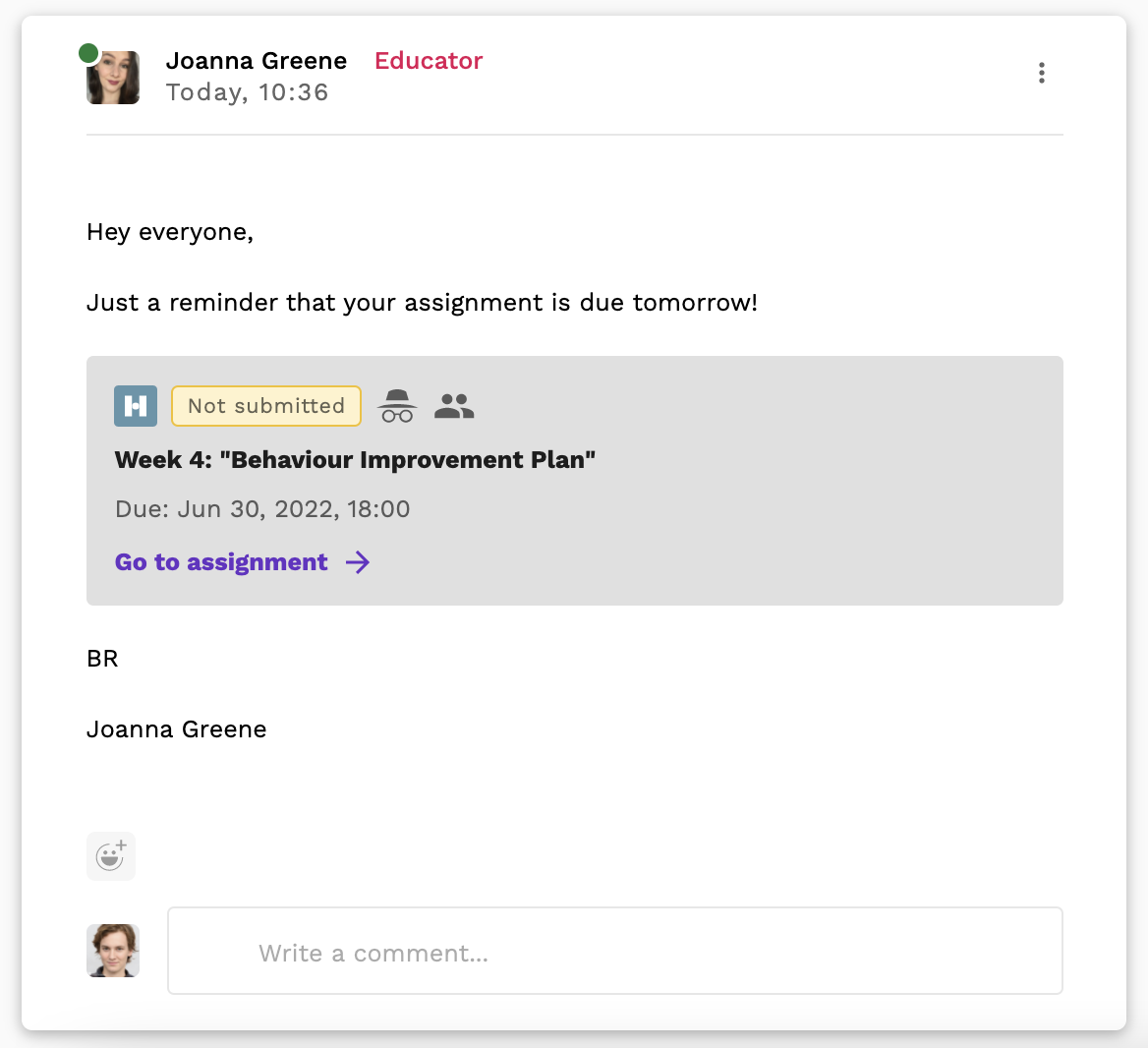This screenshot has width=1148, height=1048.
Task: Click the Joanna Greene signature at post bottom
Action: point(177,729)
